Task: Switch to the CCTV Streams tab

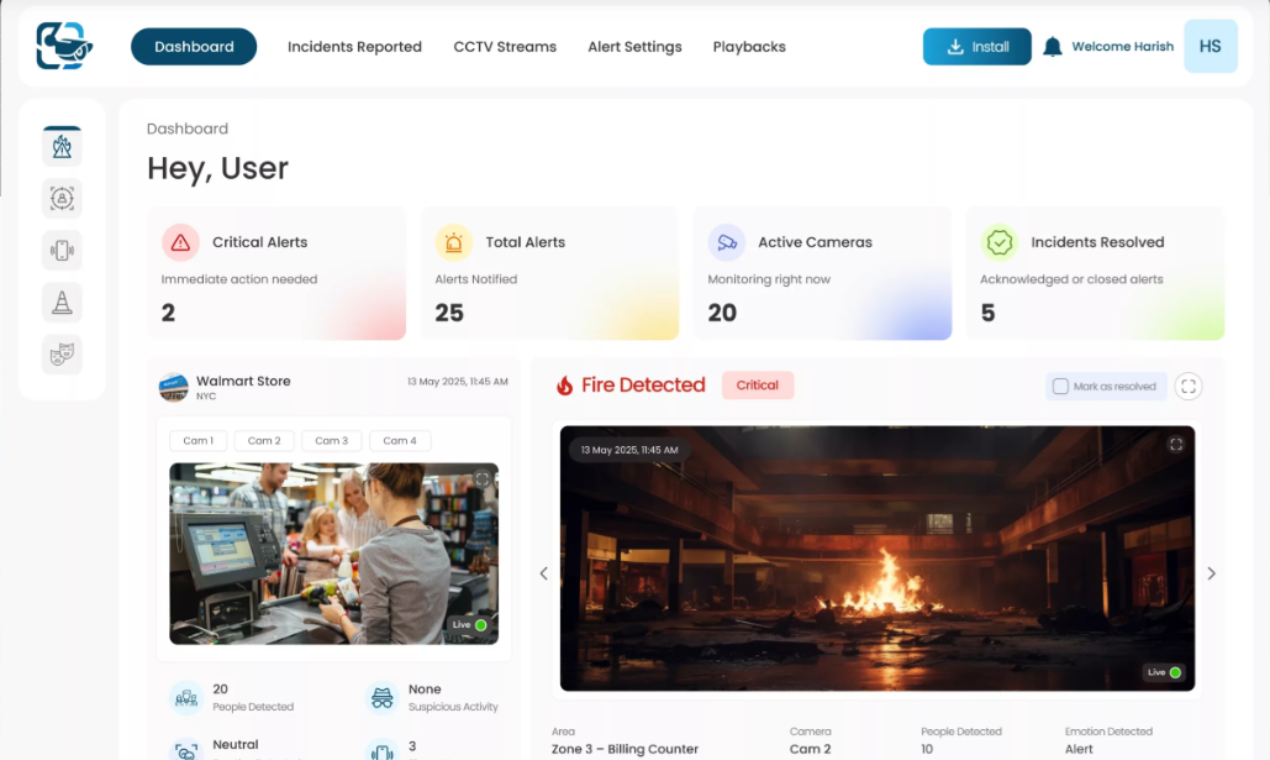Action: pos(505,47)
